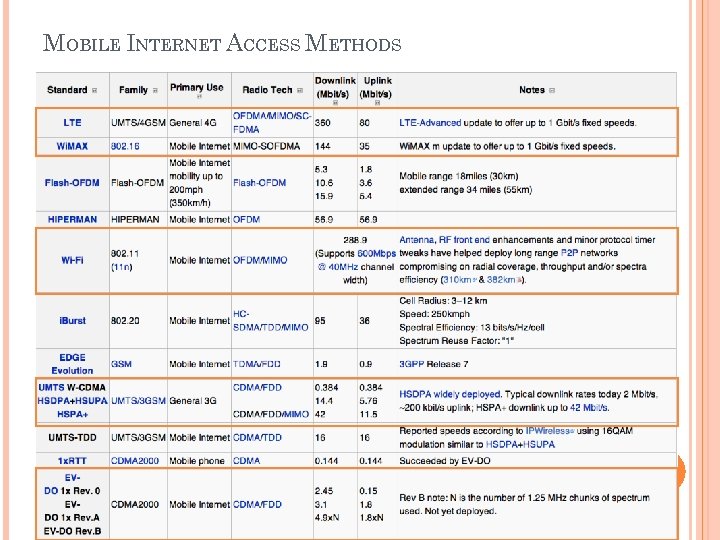This screenshot has height=540, width=720.
Task: Click sort icon next to Family header
Action: pyautogui.click(x=155, y=90)
